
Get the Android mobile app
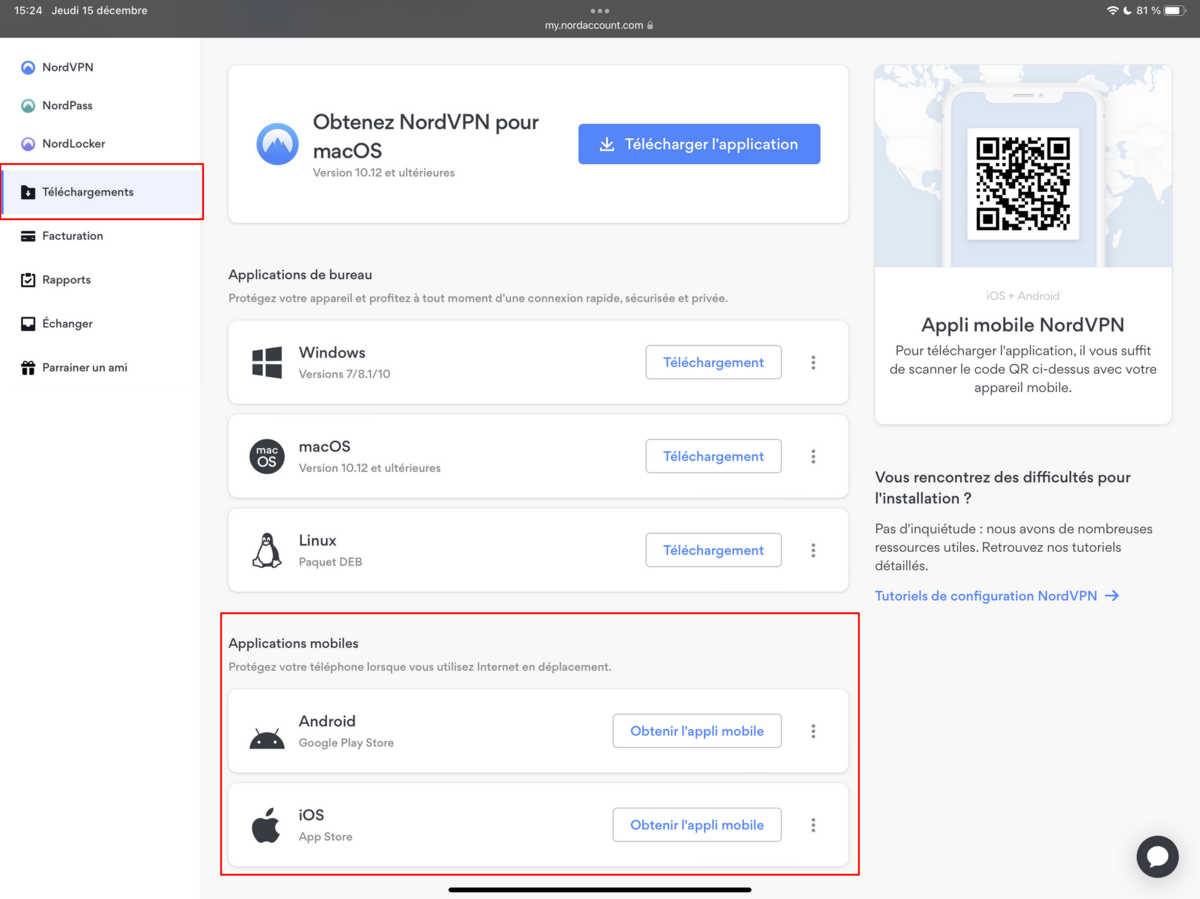click(x=697, y=731)
